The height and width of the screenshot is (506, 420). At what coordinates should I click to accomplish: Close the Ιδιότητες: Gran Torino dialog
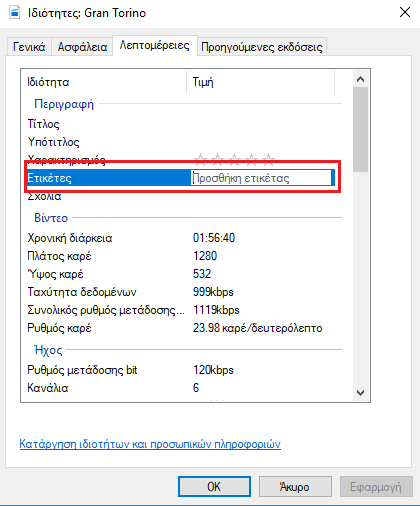pyautogui.click(x=405, y=13)
